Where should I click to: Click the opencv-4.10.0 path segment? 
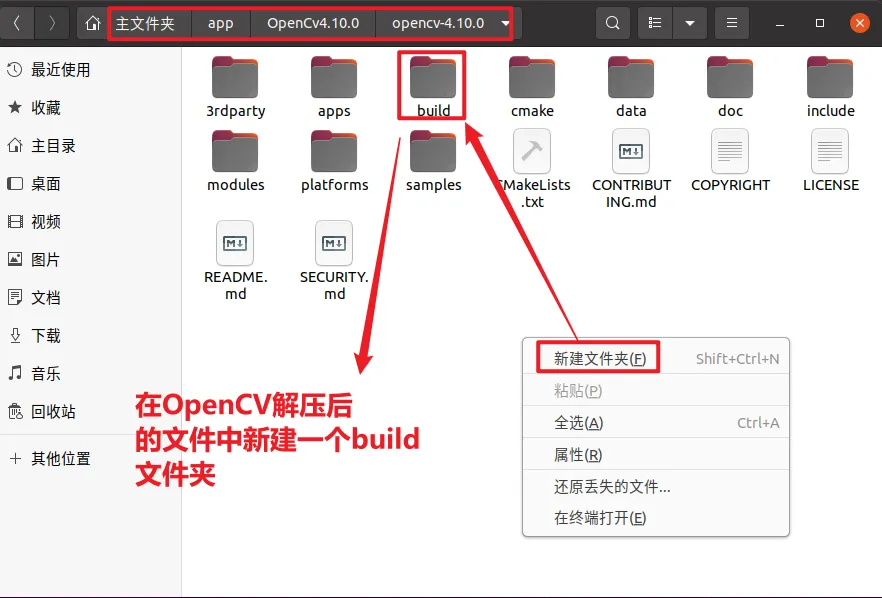click(438, 23)
